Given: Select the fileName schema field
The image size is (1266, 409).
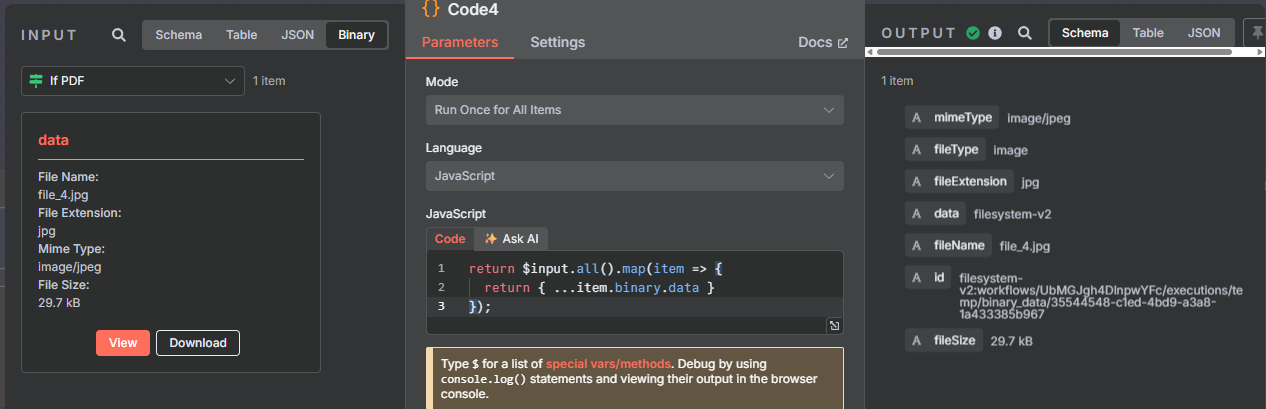Looking at the screenshot, I should coord(949,245).
